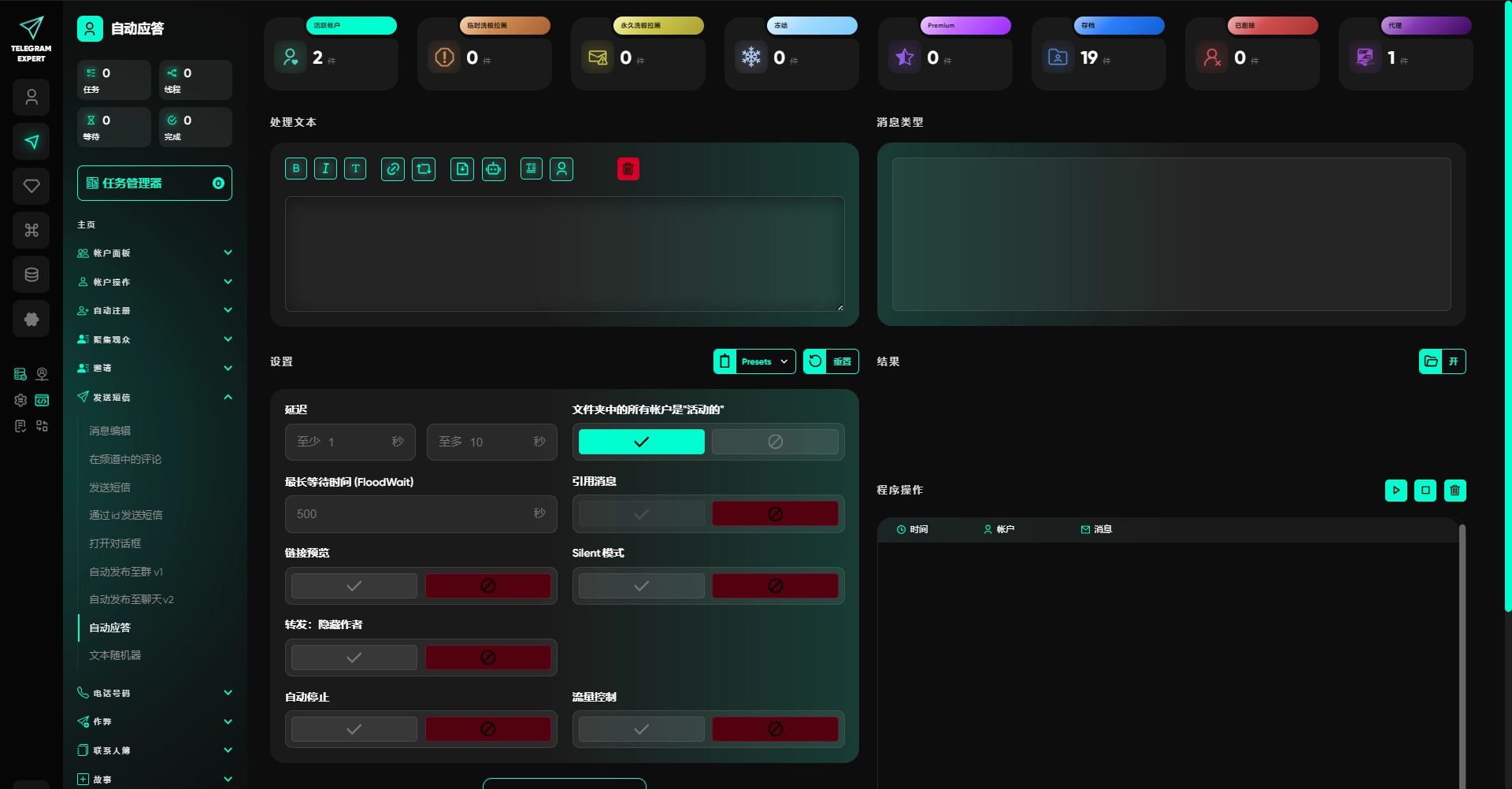Disable the 引用消息 option with the red button
This screenshot has width=1512, height=789.
(x=775, y=513)
